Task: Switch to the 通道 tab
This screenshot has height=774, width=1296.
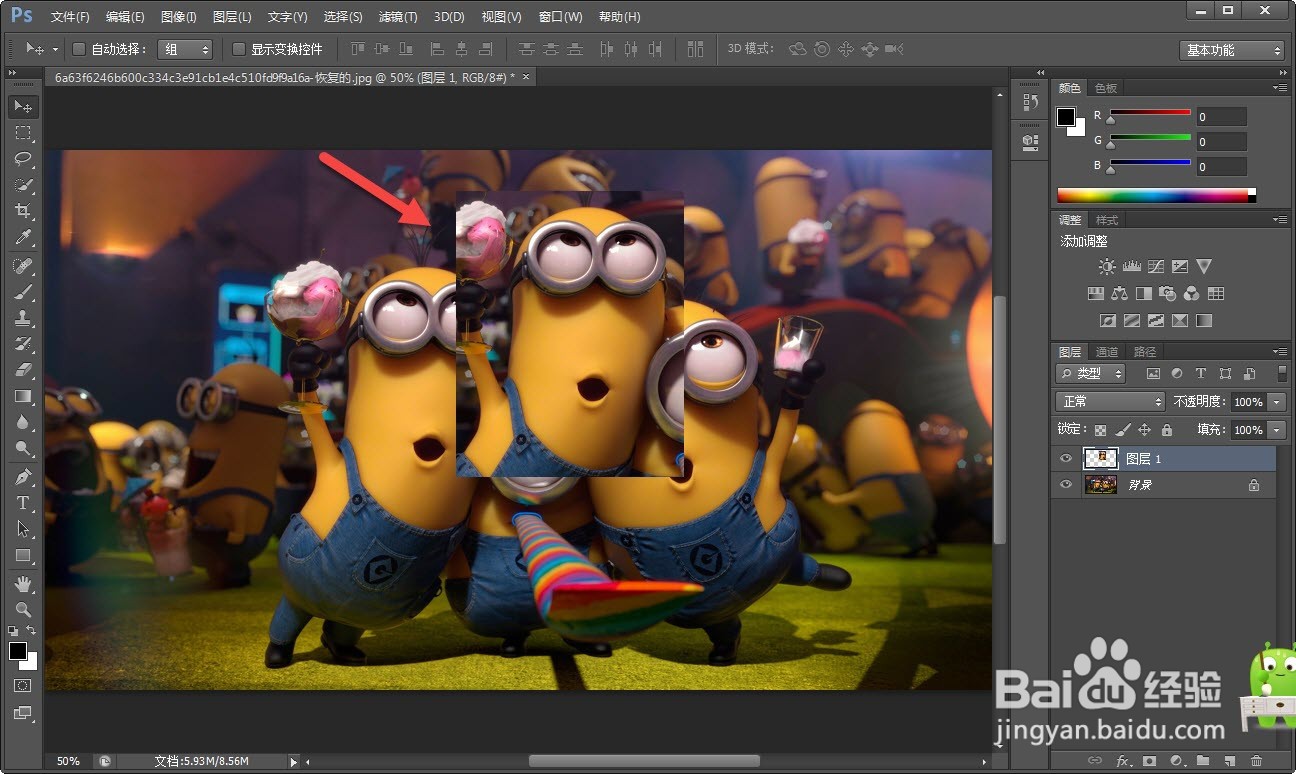Action: point(1107,352)
